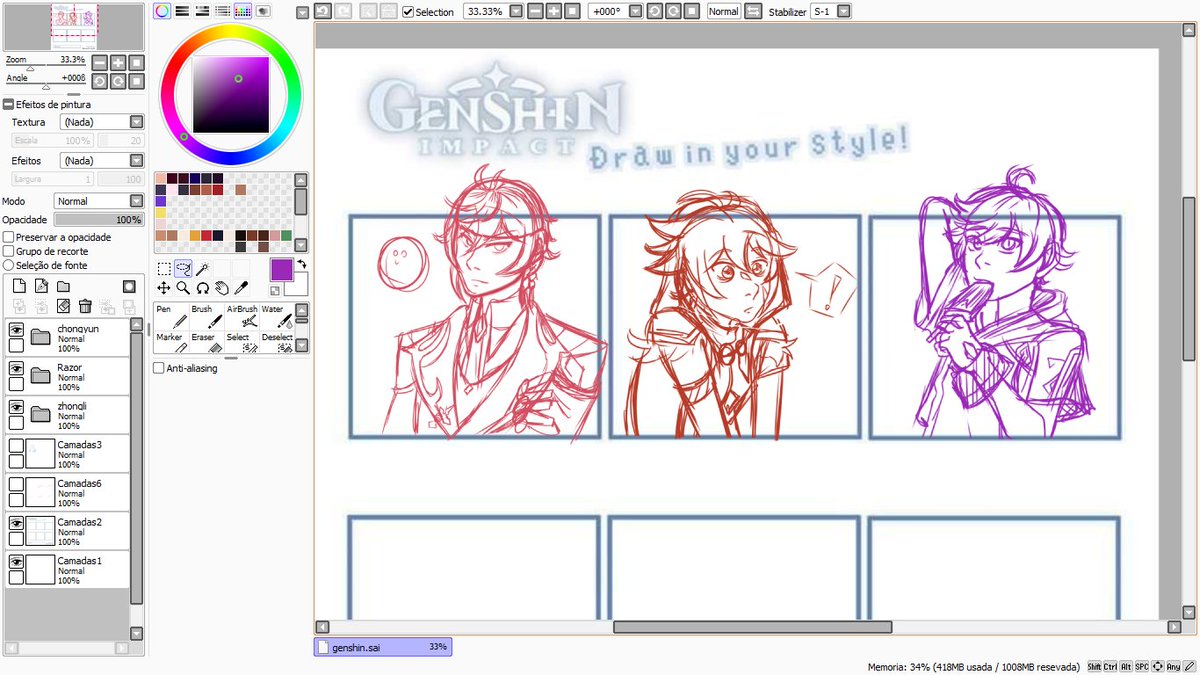Viewport: 1200px width, 675px height.
Task: Select the Lasso selection tool
Action: [x=183, y=268]
